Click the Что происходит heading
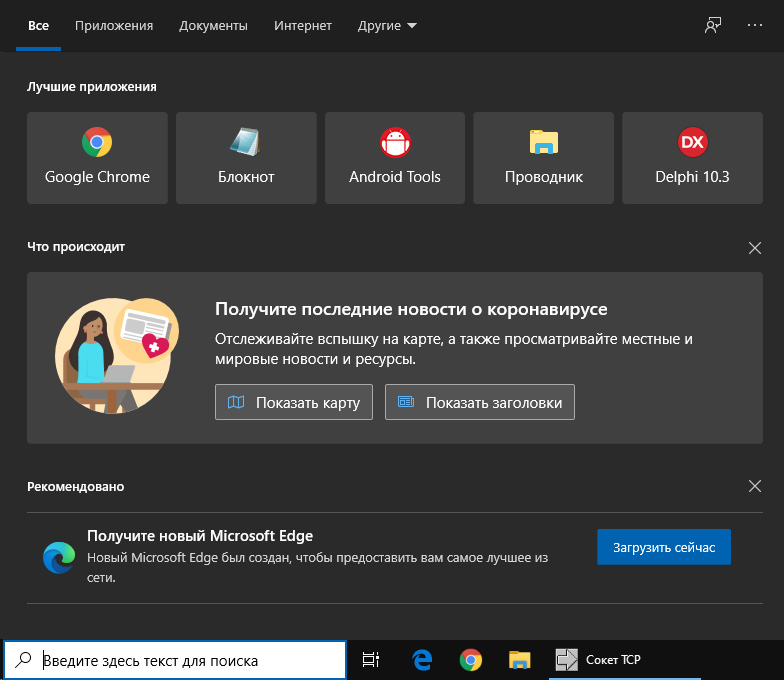Viewport: 784px width, 680px height. (x=76, y=246)
